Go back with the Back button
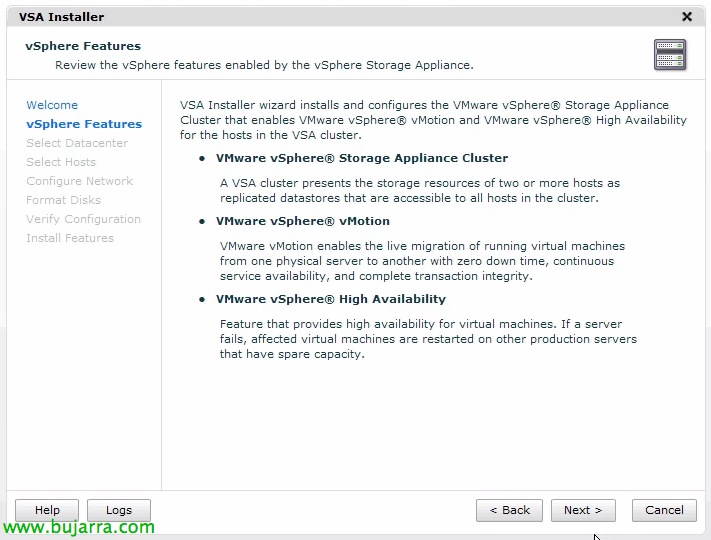 509,510
